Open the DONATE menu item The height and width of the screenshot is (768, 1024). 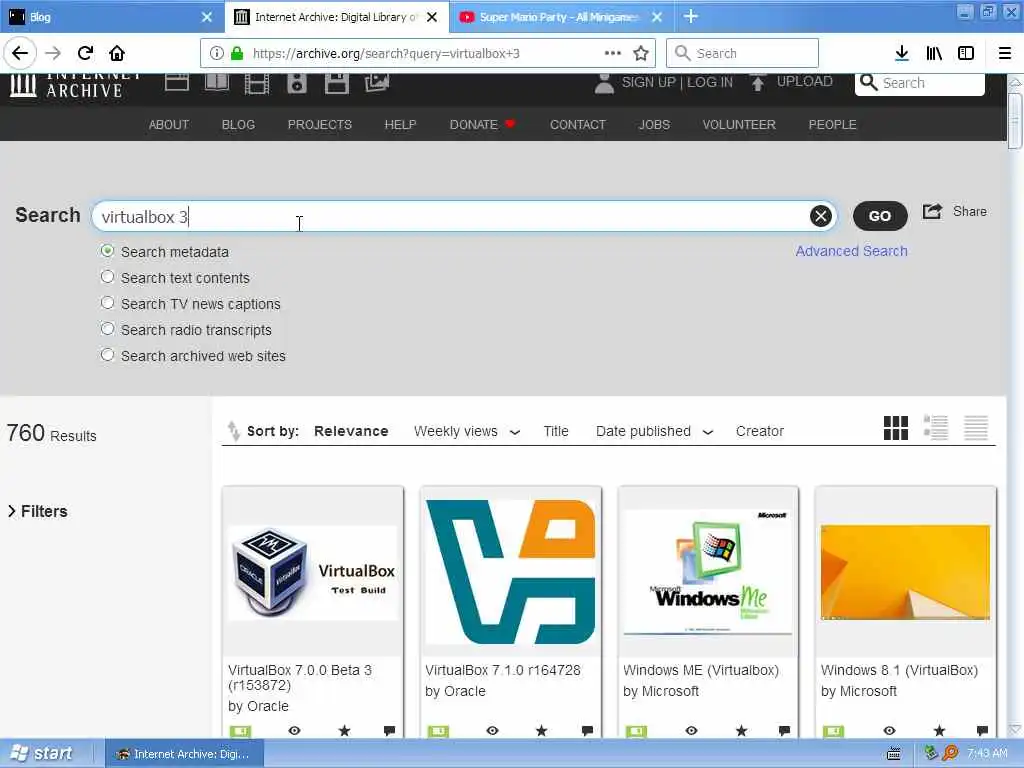[x=482, y=125]
